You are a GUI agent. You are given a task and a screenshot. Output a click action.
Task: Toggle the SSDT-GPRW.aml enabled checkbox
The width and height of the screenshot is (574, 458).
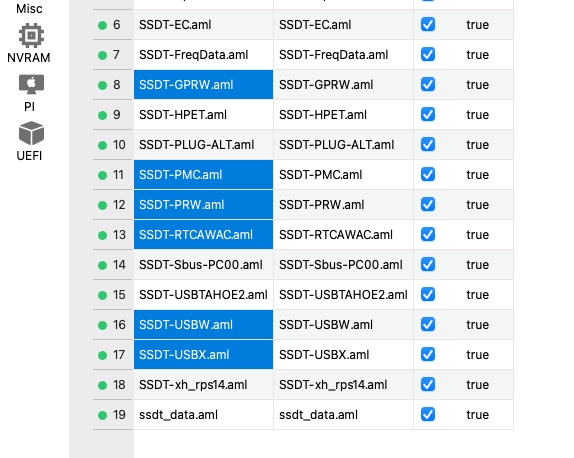click(x=428, y=85)
